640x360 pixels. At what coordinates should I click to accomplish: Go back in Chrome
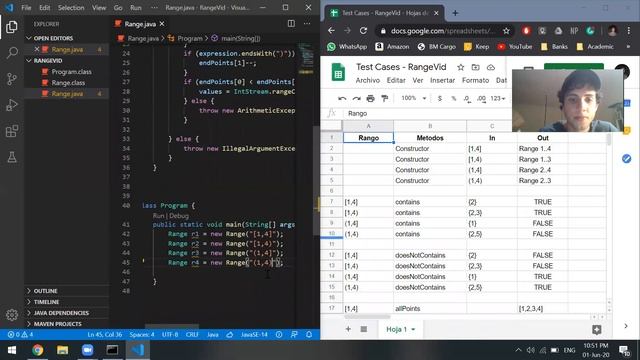pos(331,31)
